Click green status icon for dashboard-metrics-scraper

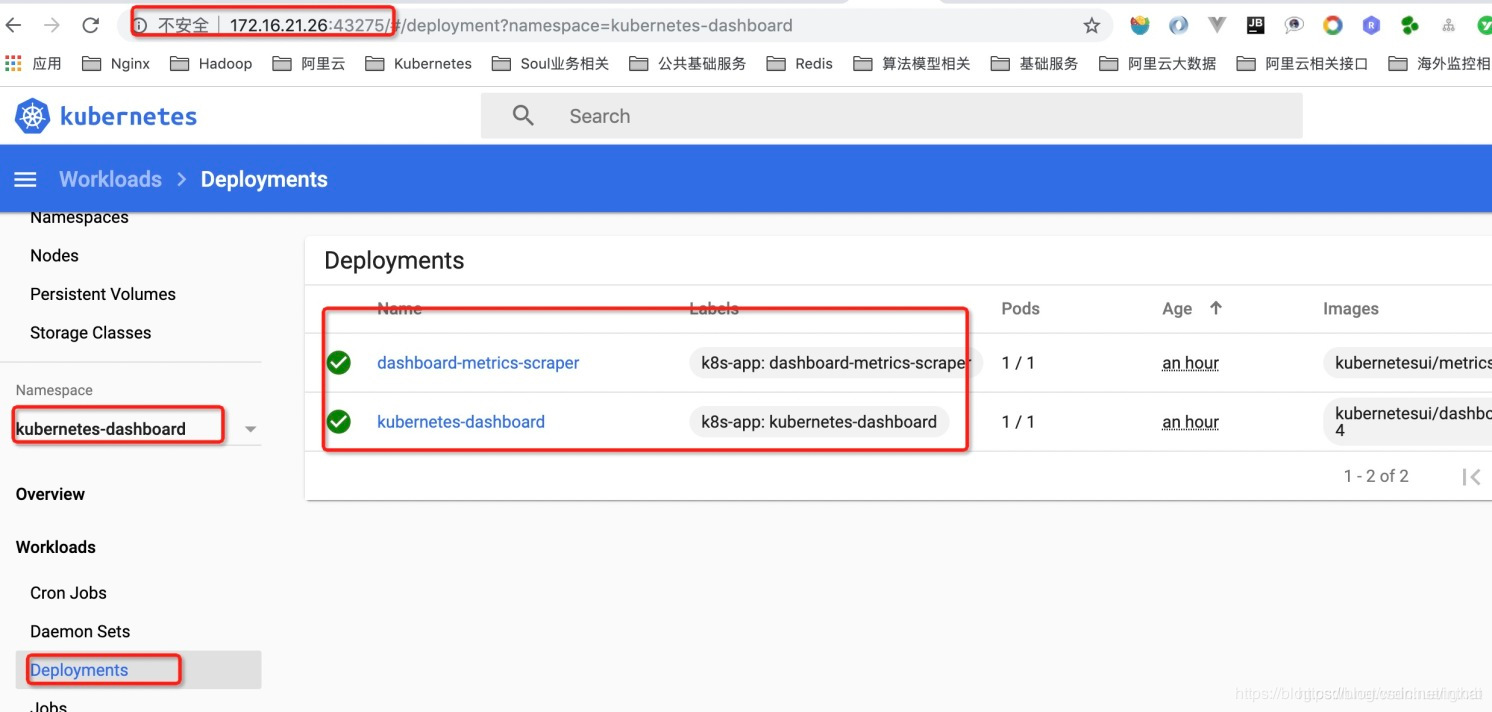pyautogui.click(x=339, y=363)
